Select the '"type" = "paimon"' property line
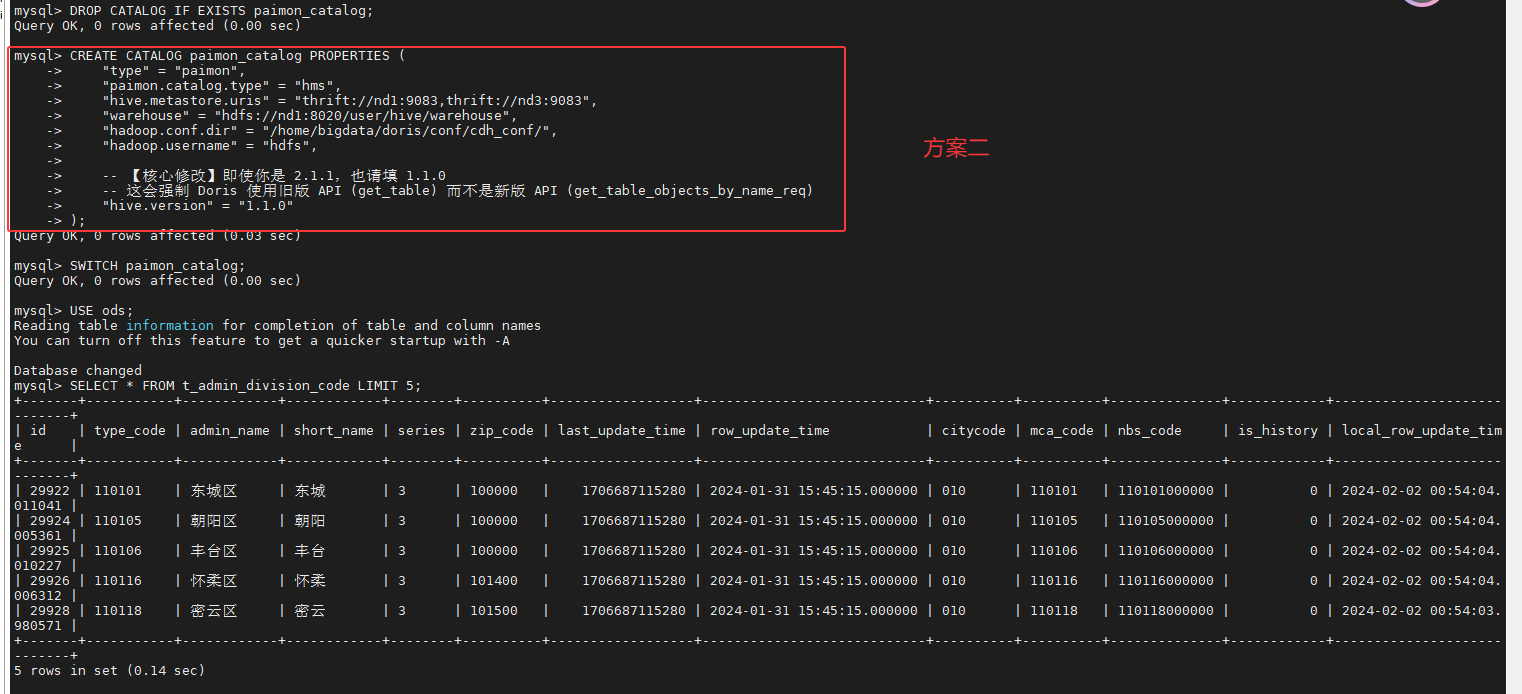 [173, 71]
